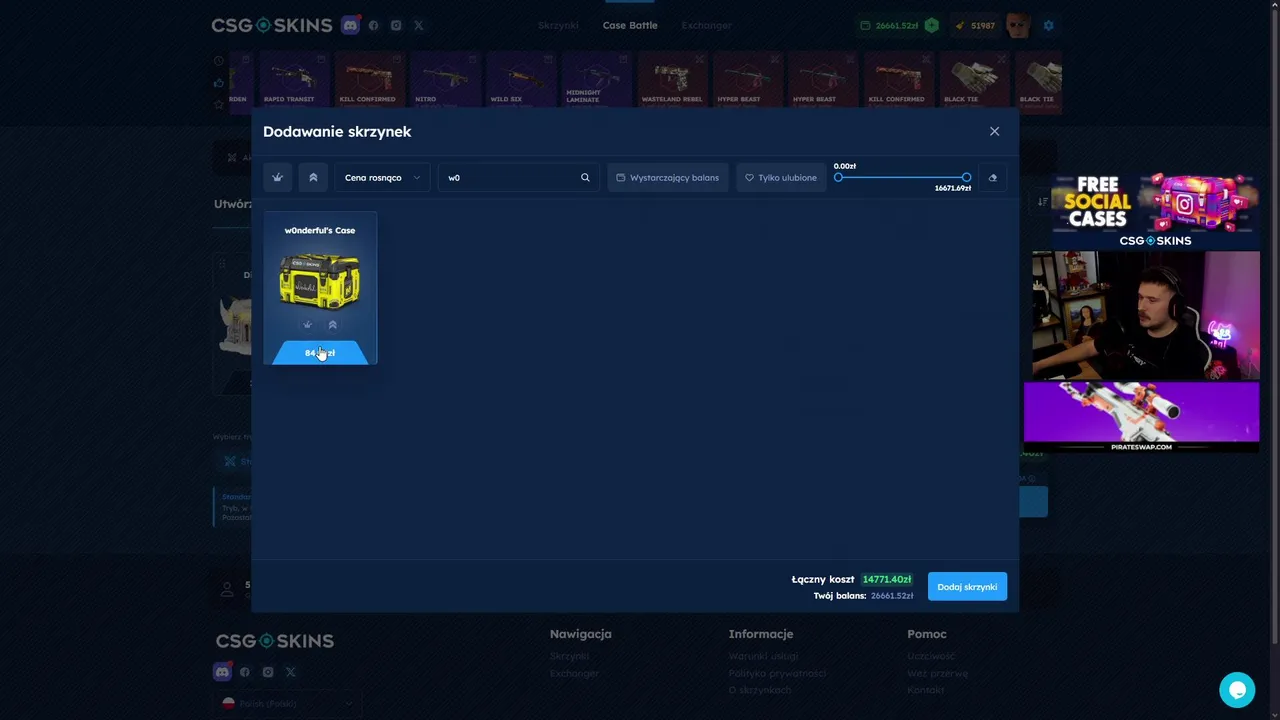Image resolution: width=1280 pixels, height=720 pixels.
Task: Click the green plus deposit icon
Action: [931, 25]
